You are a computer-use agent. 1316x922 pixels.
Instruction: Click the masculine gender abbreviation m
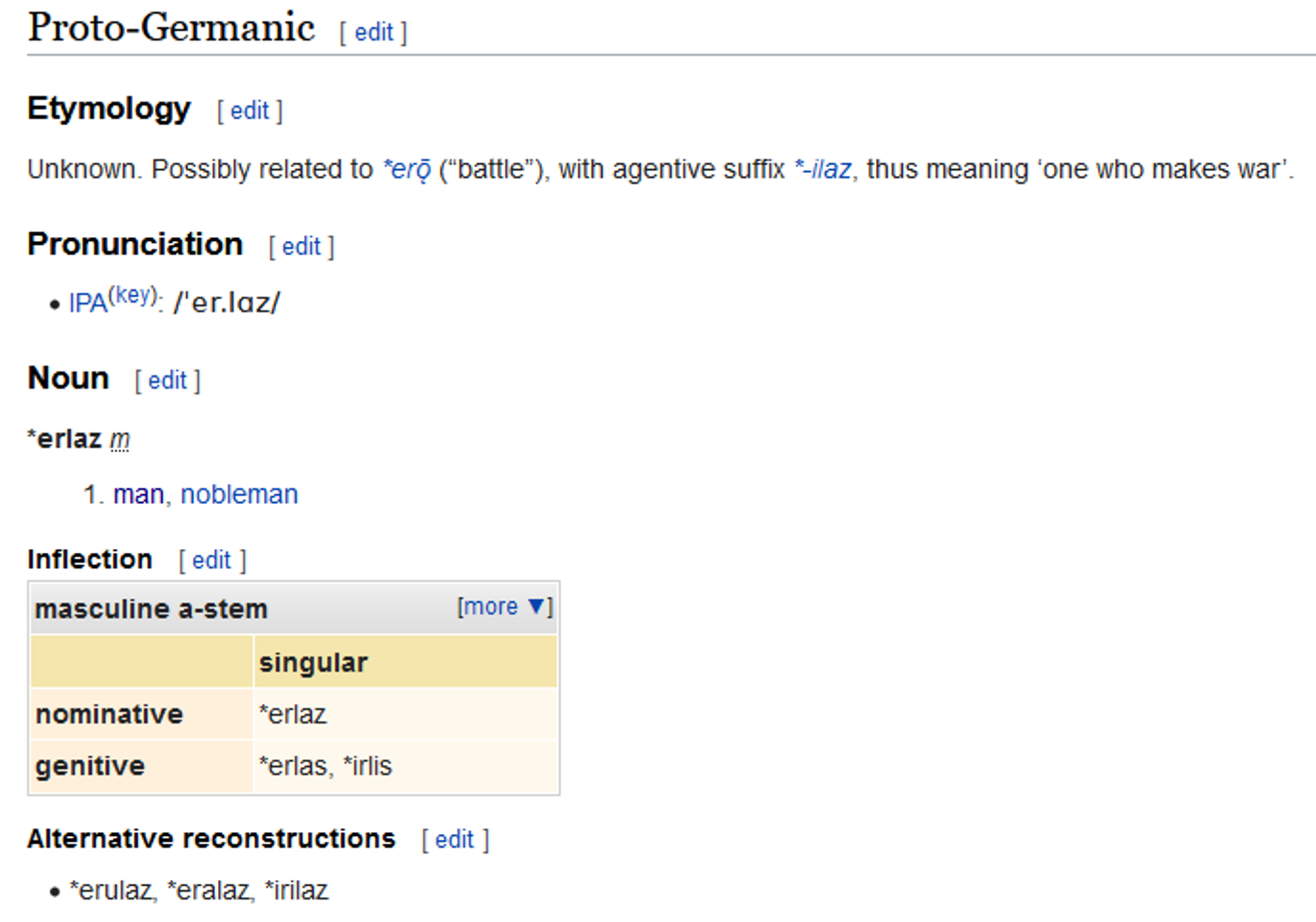click(x=120, y=439)
